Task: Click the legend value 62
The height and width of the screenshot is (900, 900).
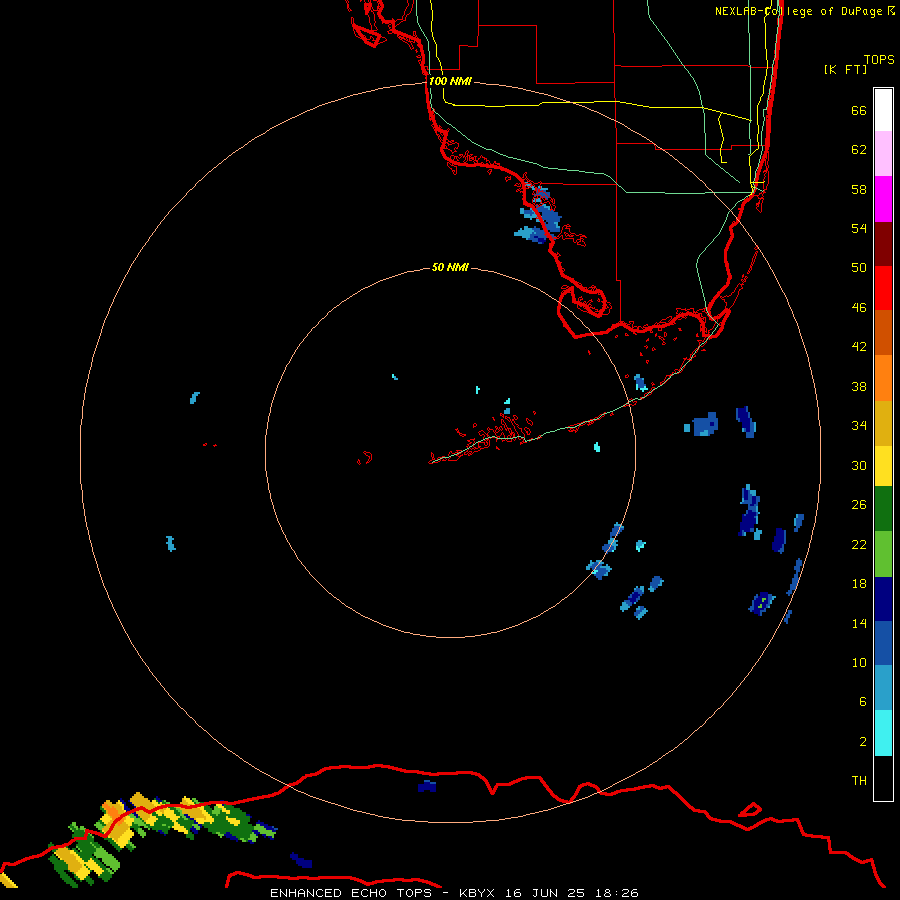Action: [859, 150]
